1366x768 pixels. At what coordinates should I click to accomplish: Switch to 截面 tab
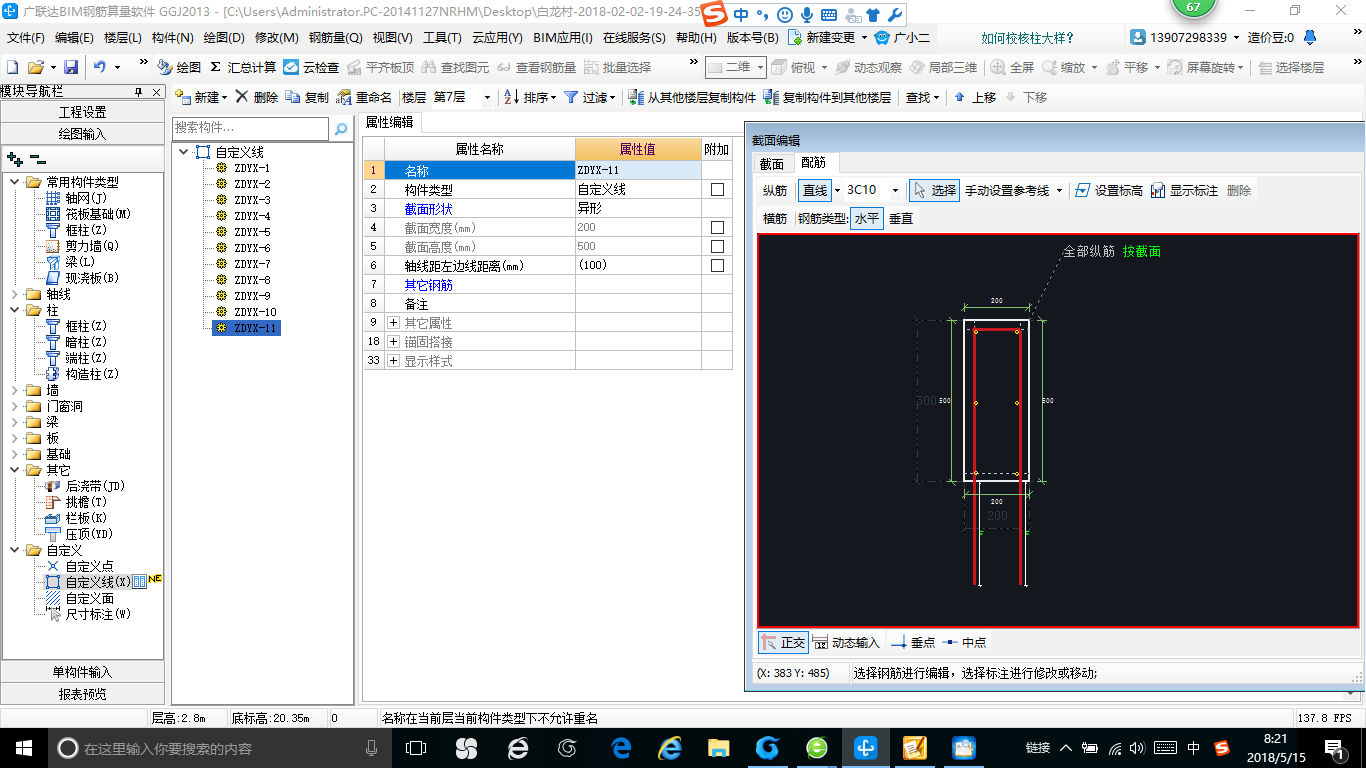771,163
